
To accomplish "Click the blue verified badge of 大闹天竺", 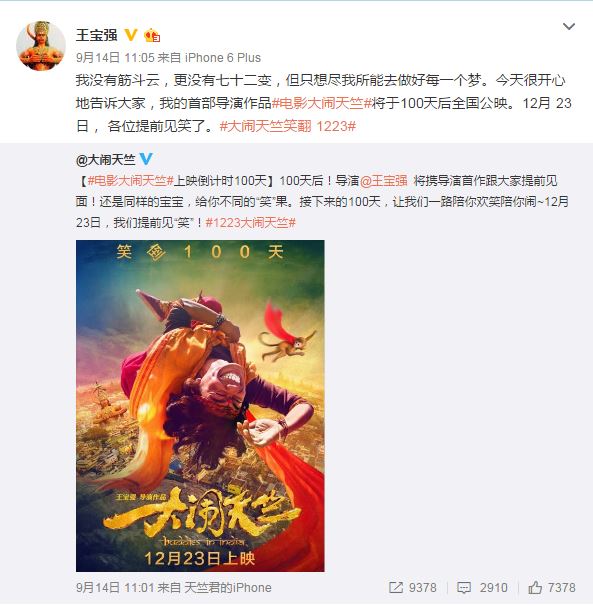I will click(x=146, y=159).
